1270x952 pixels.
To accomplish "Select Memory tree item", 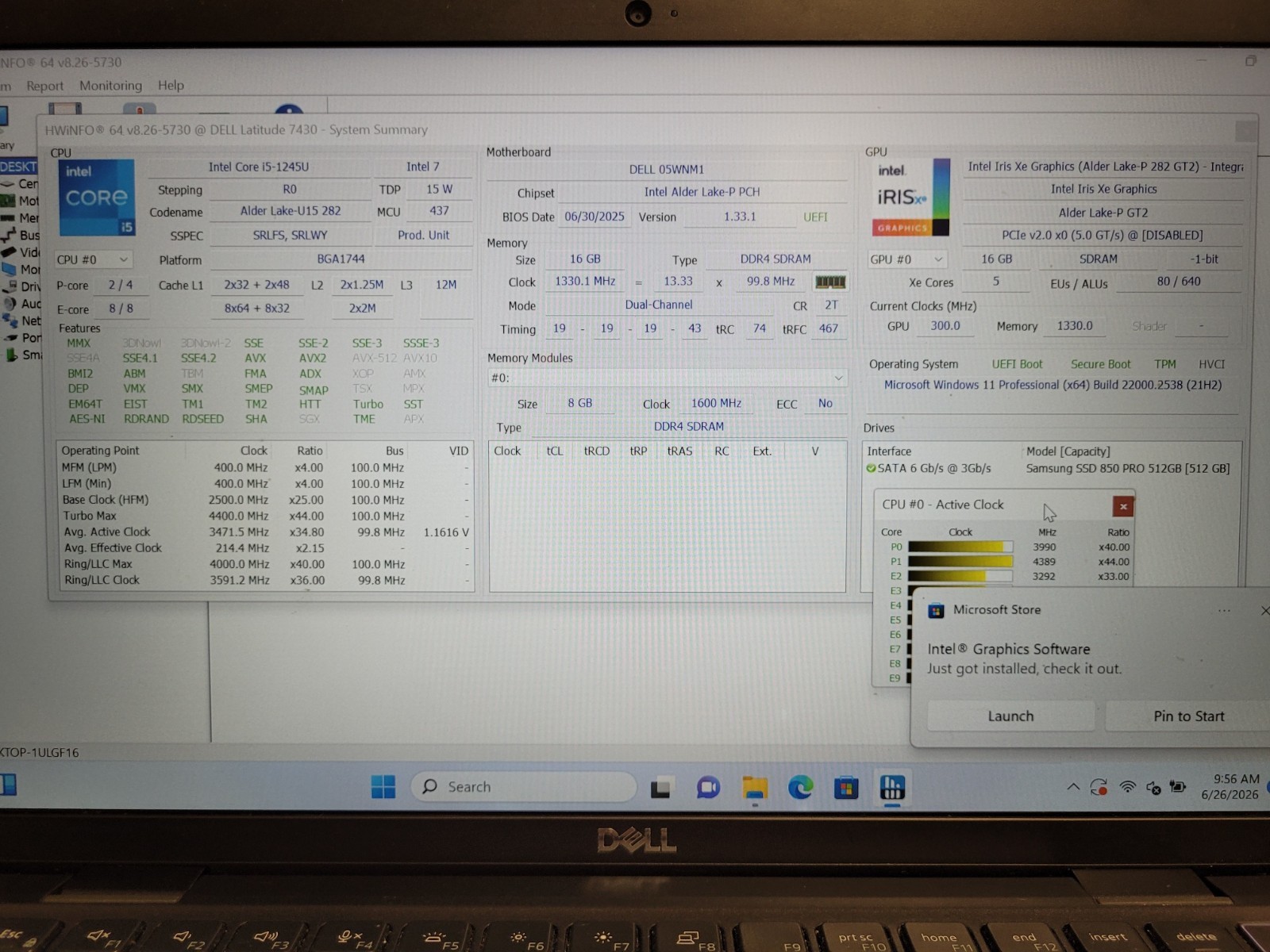I will coord(20,218).
